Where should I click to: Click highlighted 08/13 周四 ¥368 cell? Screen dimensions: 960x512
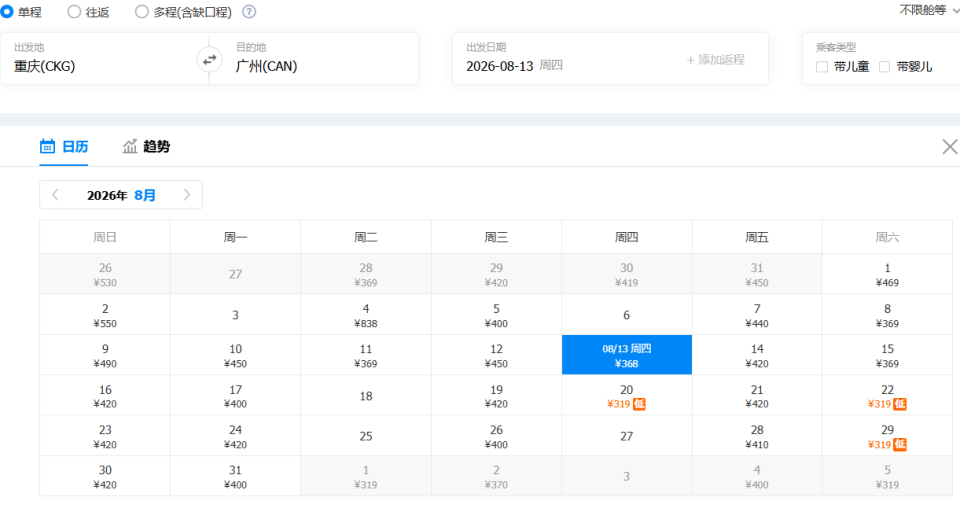point(626,355)
